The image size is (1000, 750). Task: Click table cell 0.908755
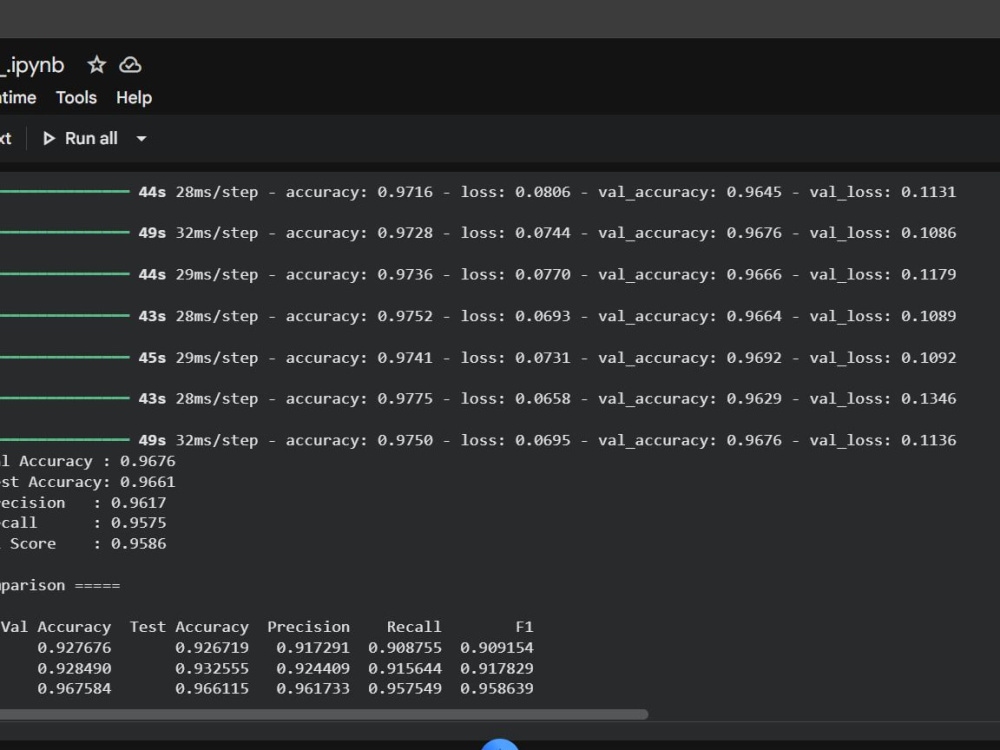tap(404, 648)
